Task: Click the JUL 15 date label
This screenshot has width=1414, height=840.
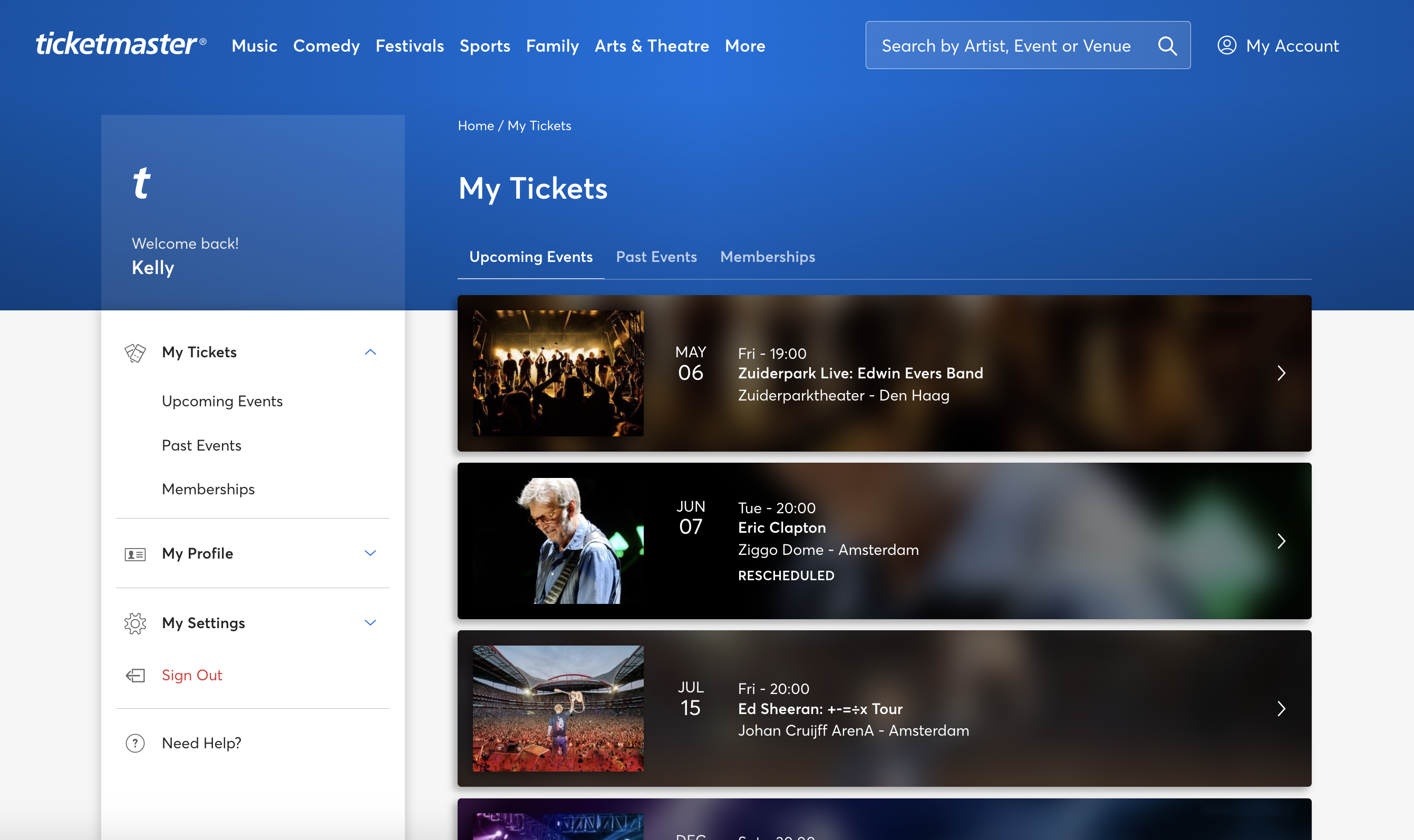Action: 690,700
